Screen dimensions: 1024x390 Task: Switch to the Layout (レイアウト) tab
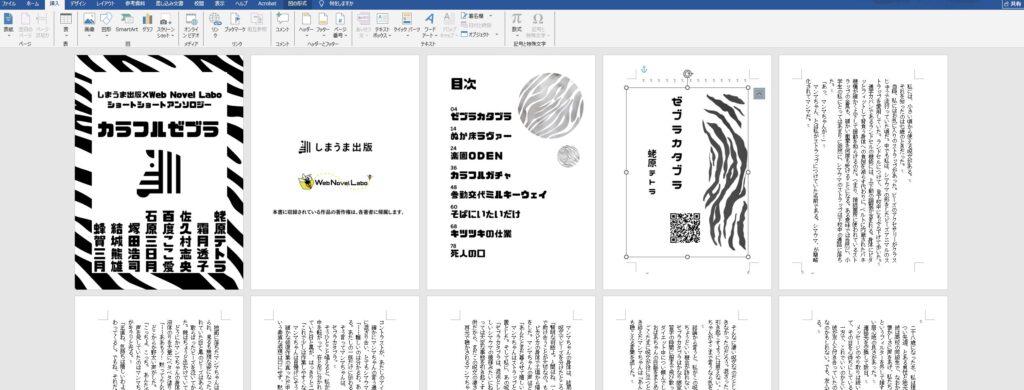tap(105, 3)
